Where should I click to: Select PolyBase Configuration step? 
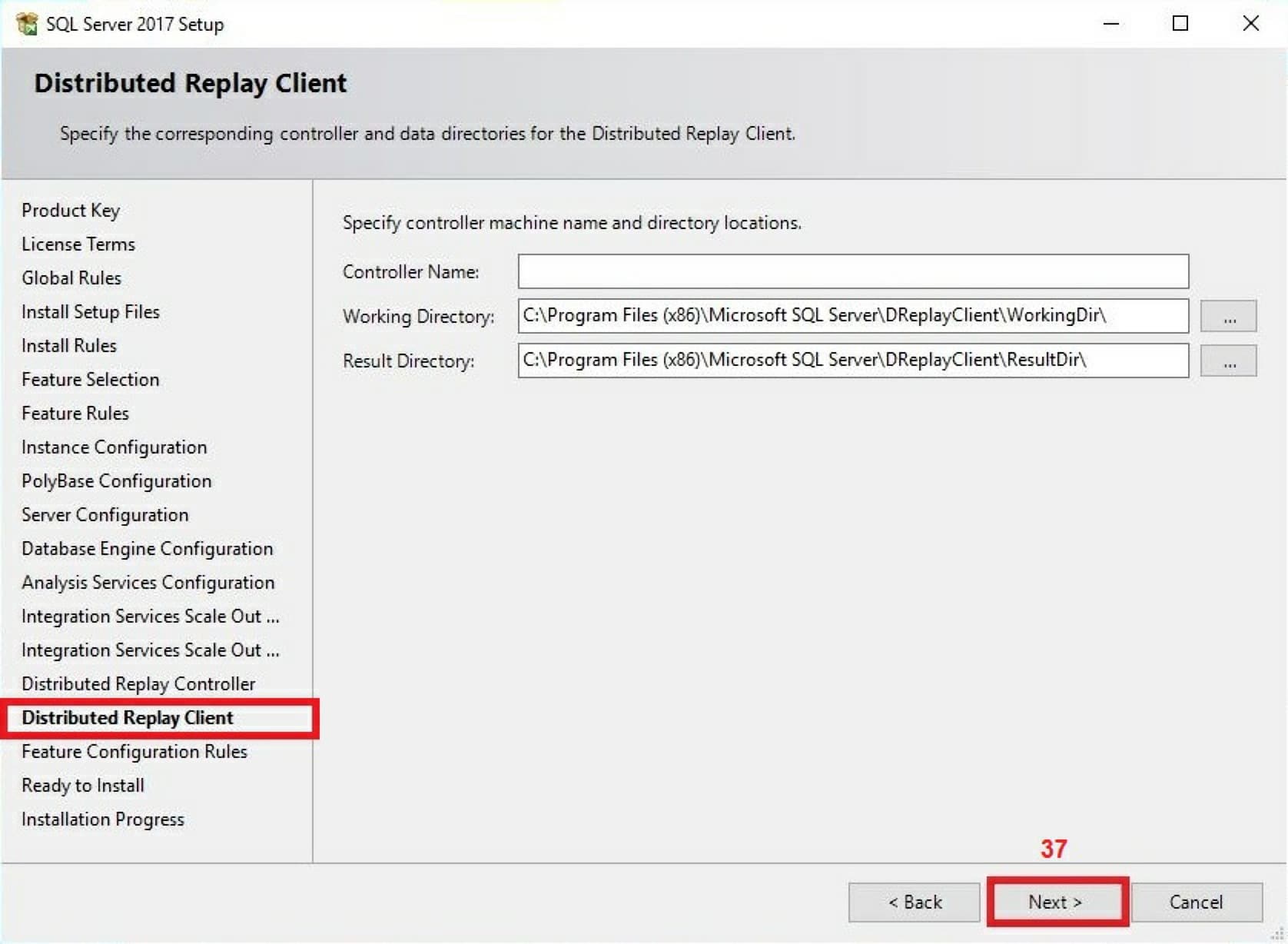click(117, 481)
